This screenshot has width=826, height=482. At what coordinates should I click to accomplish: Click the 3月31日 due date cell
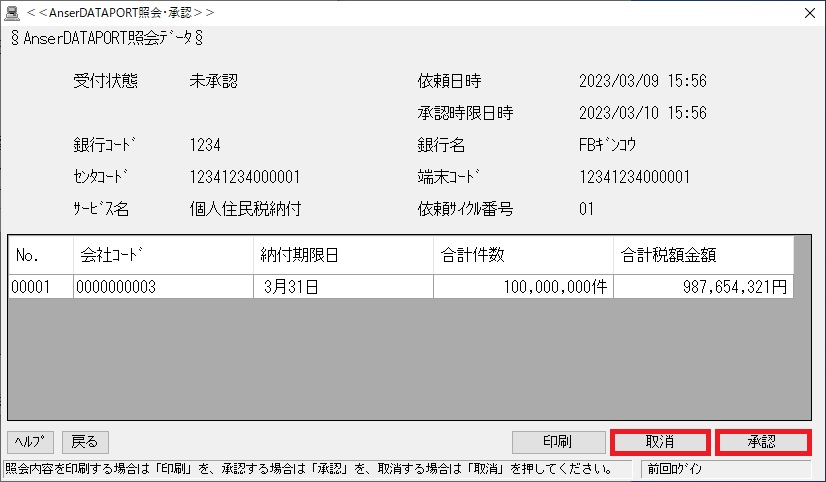tap(342, 287)
